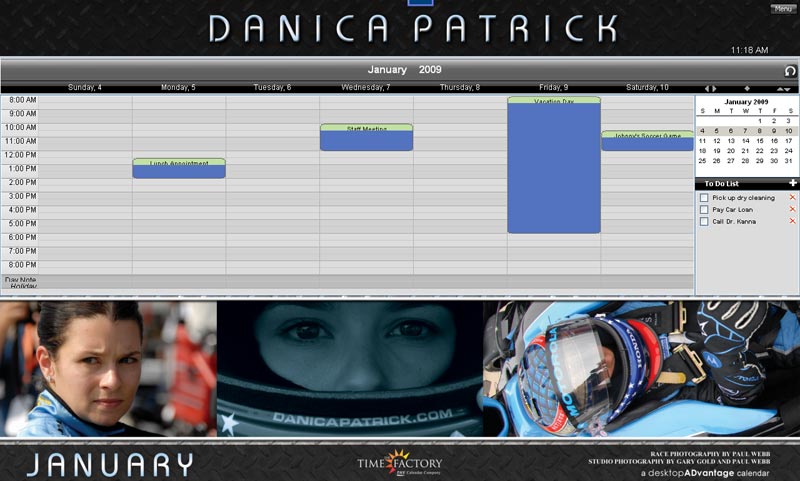Click the Danica frowning portrait photo
The height and width of the screenshot is (481, 800).
(x=108, y=369)
